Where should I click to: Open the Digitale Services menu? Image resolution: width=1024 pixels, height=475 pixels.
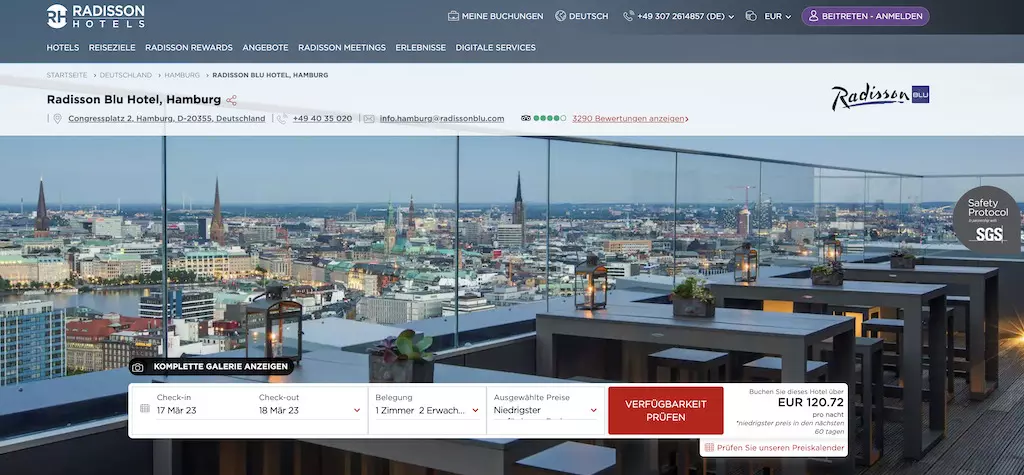pos(496,48)
